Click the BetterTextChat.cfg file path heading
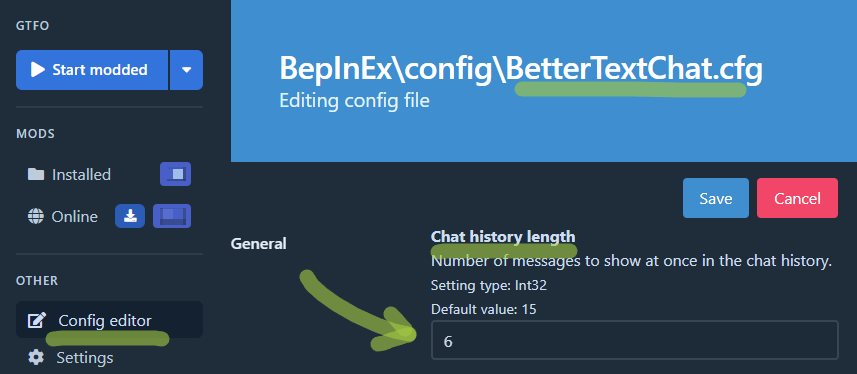The height and width of the screenshot is (374, 857). pos(521,69)
